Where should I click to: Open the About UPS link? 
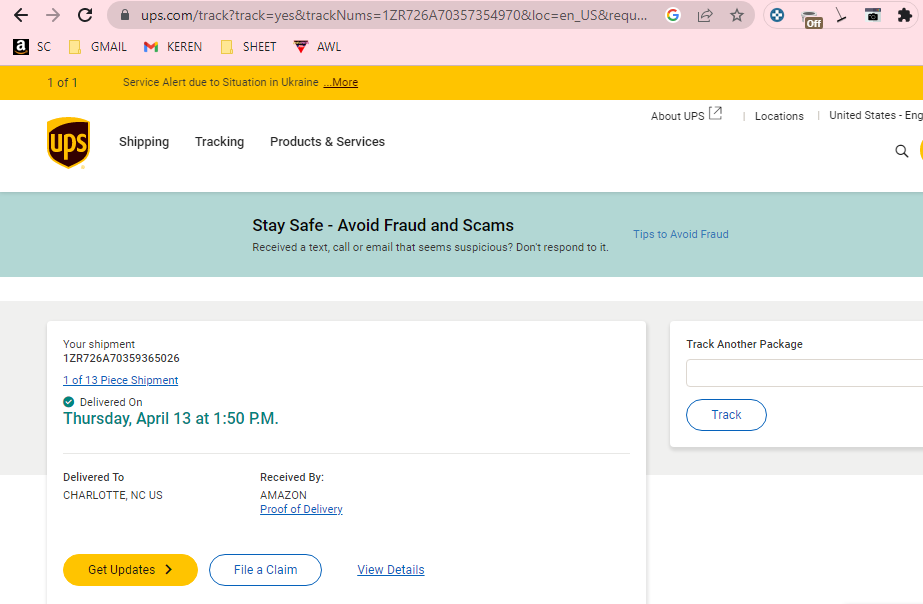pos(678,116)
